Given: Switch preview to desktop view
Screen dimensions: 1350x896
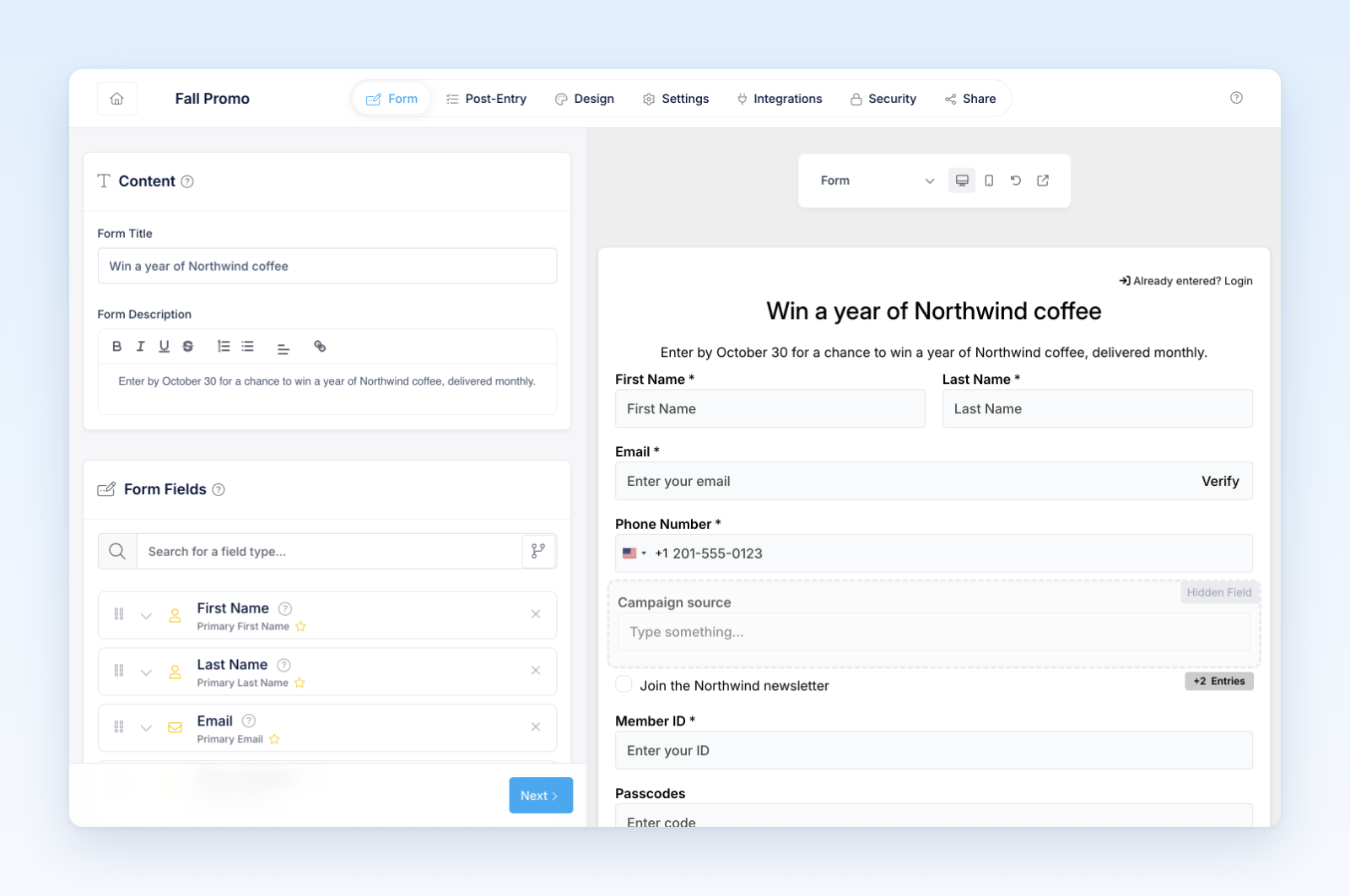Looking at the screenshot, I should [x=962, y=181].
